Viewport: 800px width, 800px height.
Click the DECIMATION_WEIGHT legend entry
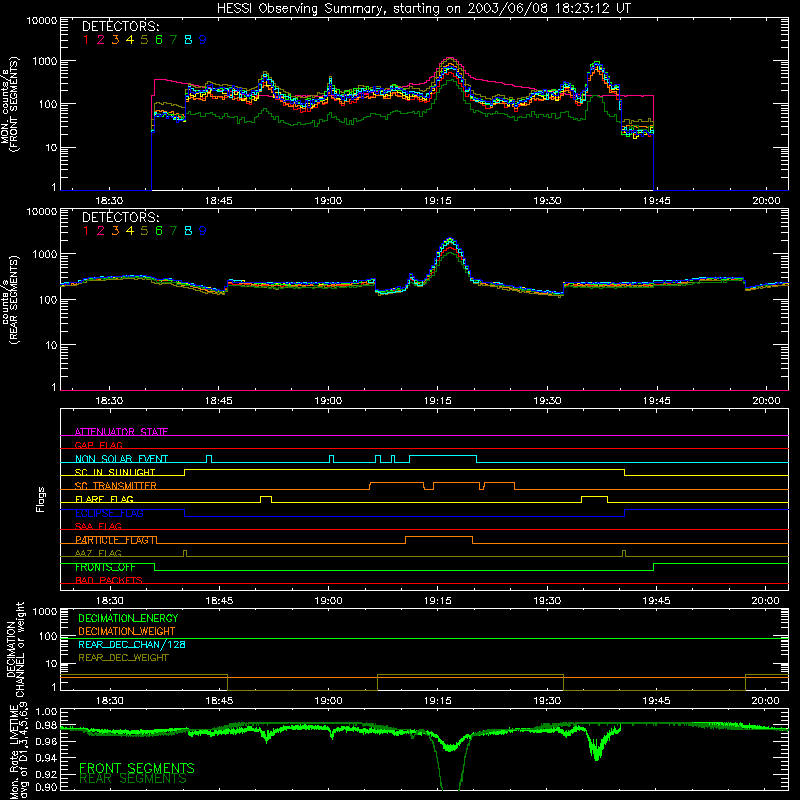pos(127,631)
